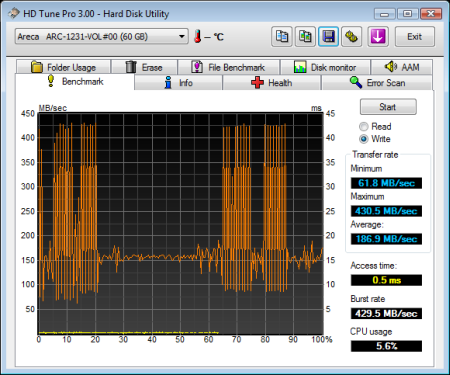The width and height of the screenshot is (450, 375).
Task: Open the Health tab
Action: coord(272,83)
